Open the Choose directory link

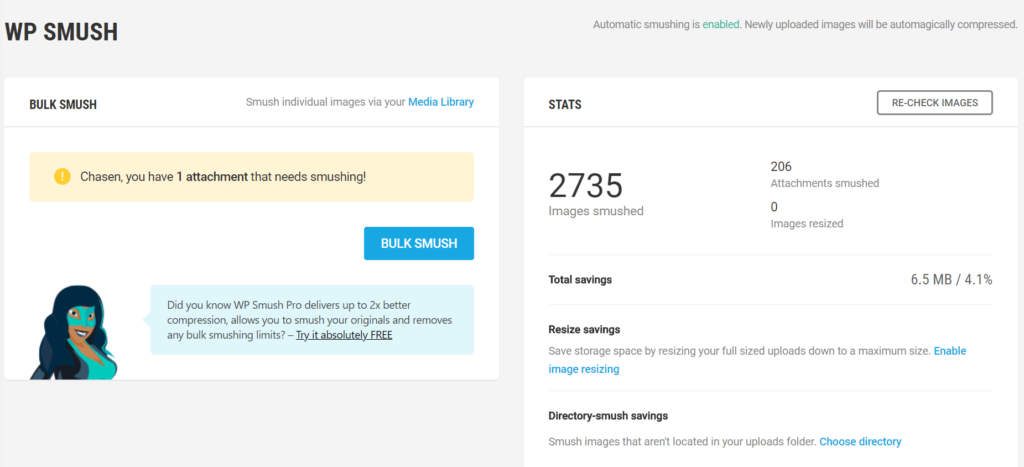pos(860,442)
